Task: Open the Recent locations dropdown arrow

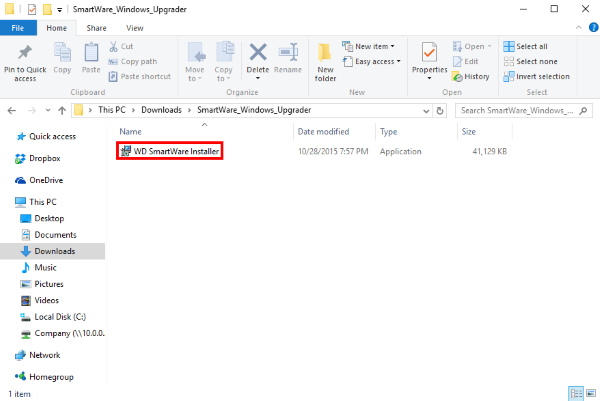Action: (x=48, y=111)
